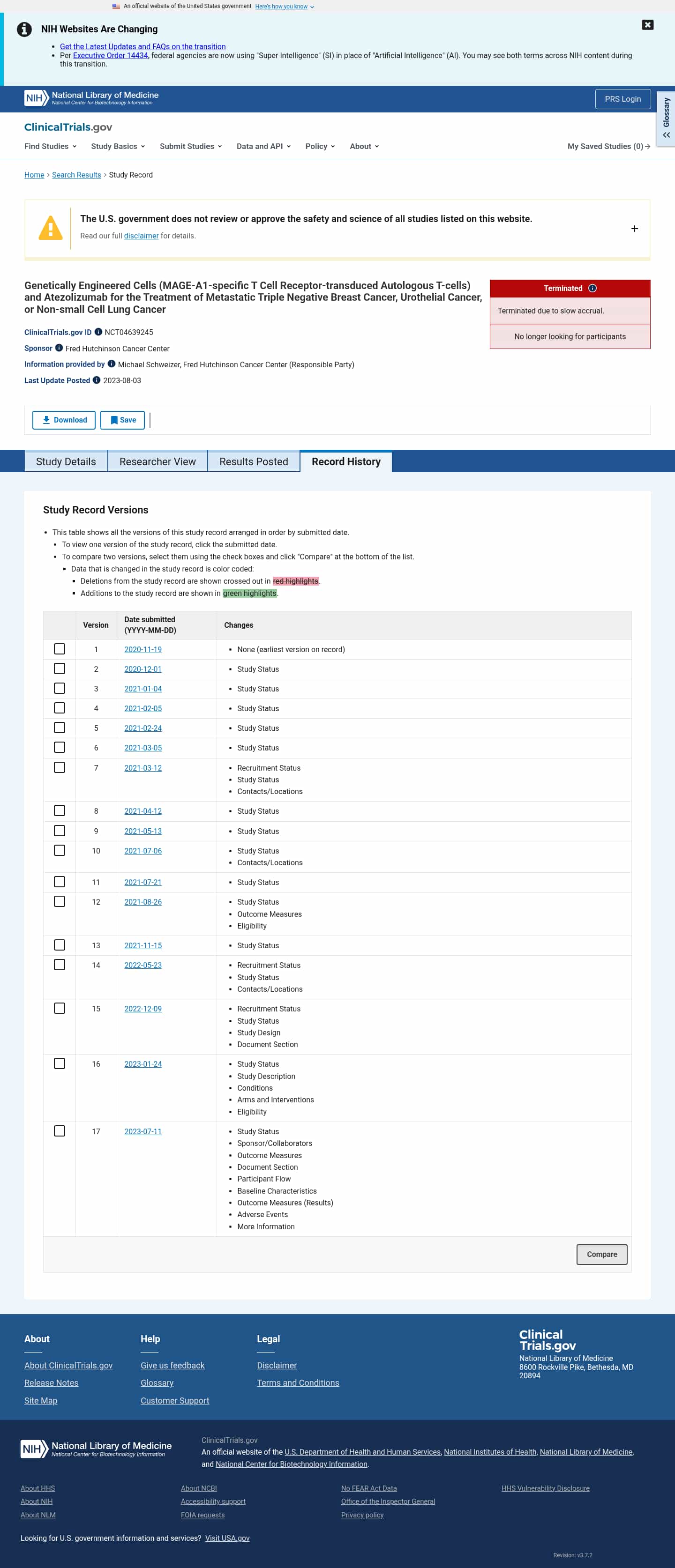Click the Compare button
Image resolution: width=675 pixels, height=1568 pixels.
(x=602, y=1255)
